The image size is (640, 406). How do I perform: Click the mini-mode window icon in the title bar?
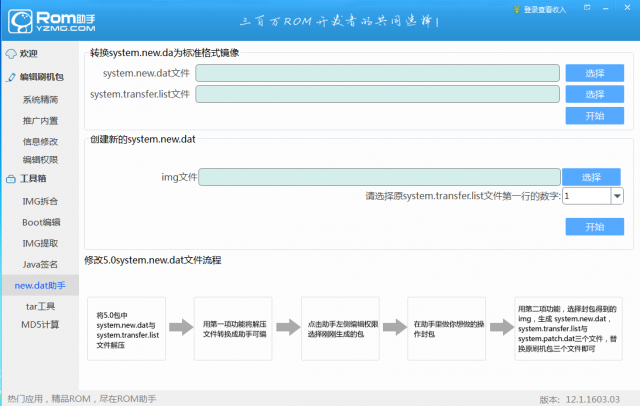click(587, 7)
